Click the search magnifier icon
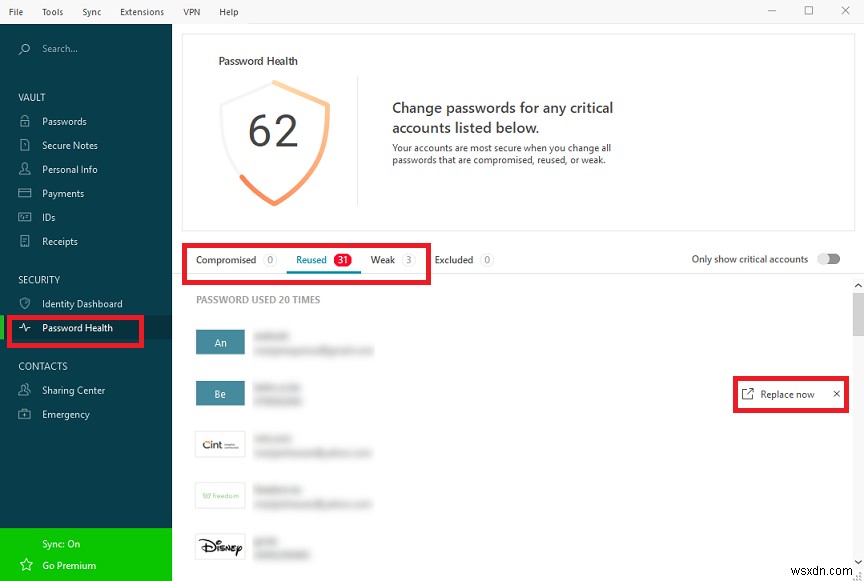The height and width of the screenshot is (581, 864). coord(24,49)
